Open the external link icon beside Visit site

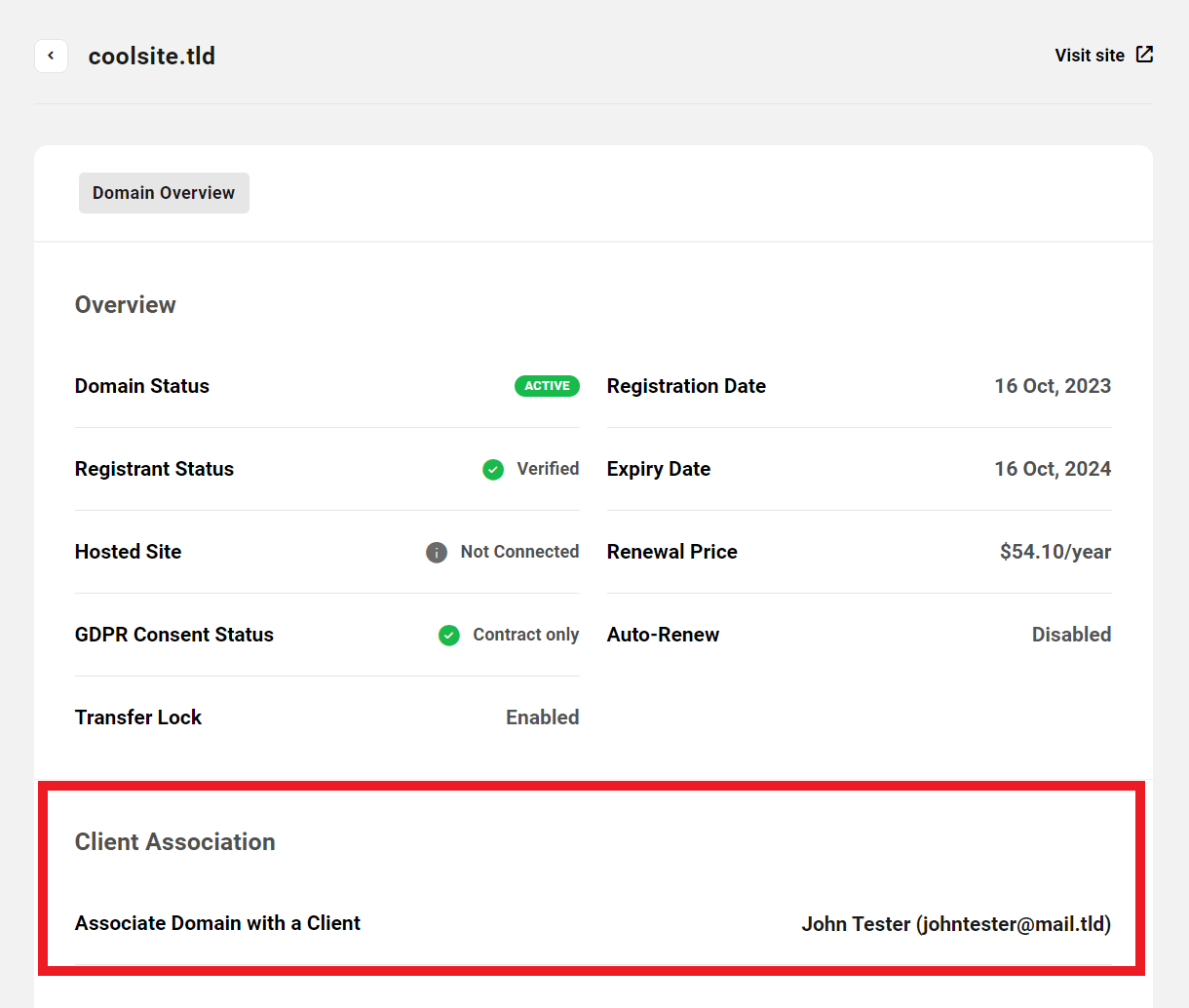pyautogui.click(x=1144, y=55)
